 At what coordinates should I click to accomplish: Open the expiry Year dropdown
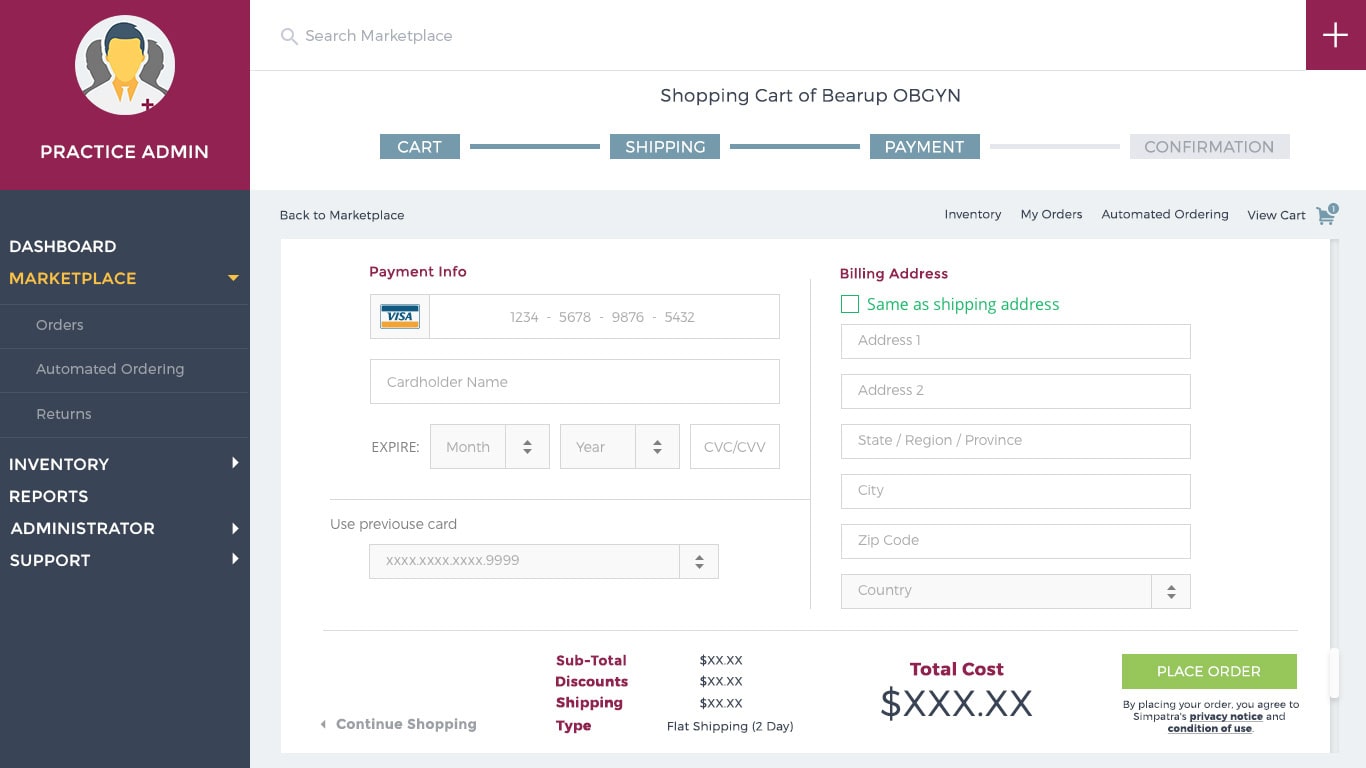point(657,447)
